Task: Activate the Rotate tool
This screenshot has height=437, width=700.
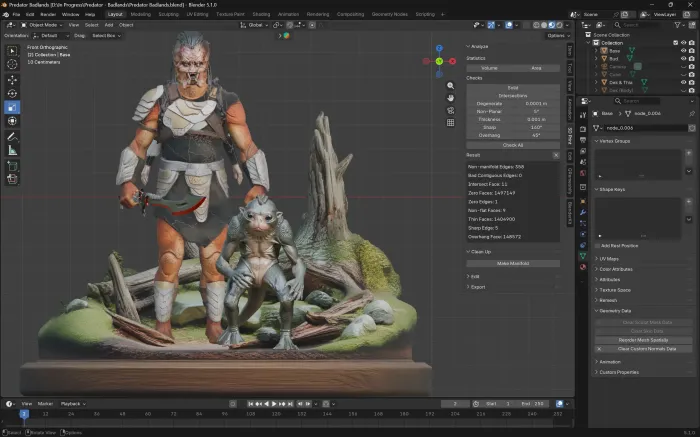Action: (12, 94)
